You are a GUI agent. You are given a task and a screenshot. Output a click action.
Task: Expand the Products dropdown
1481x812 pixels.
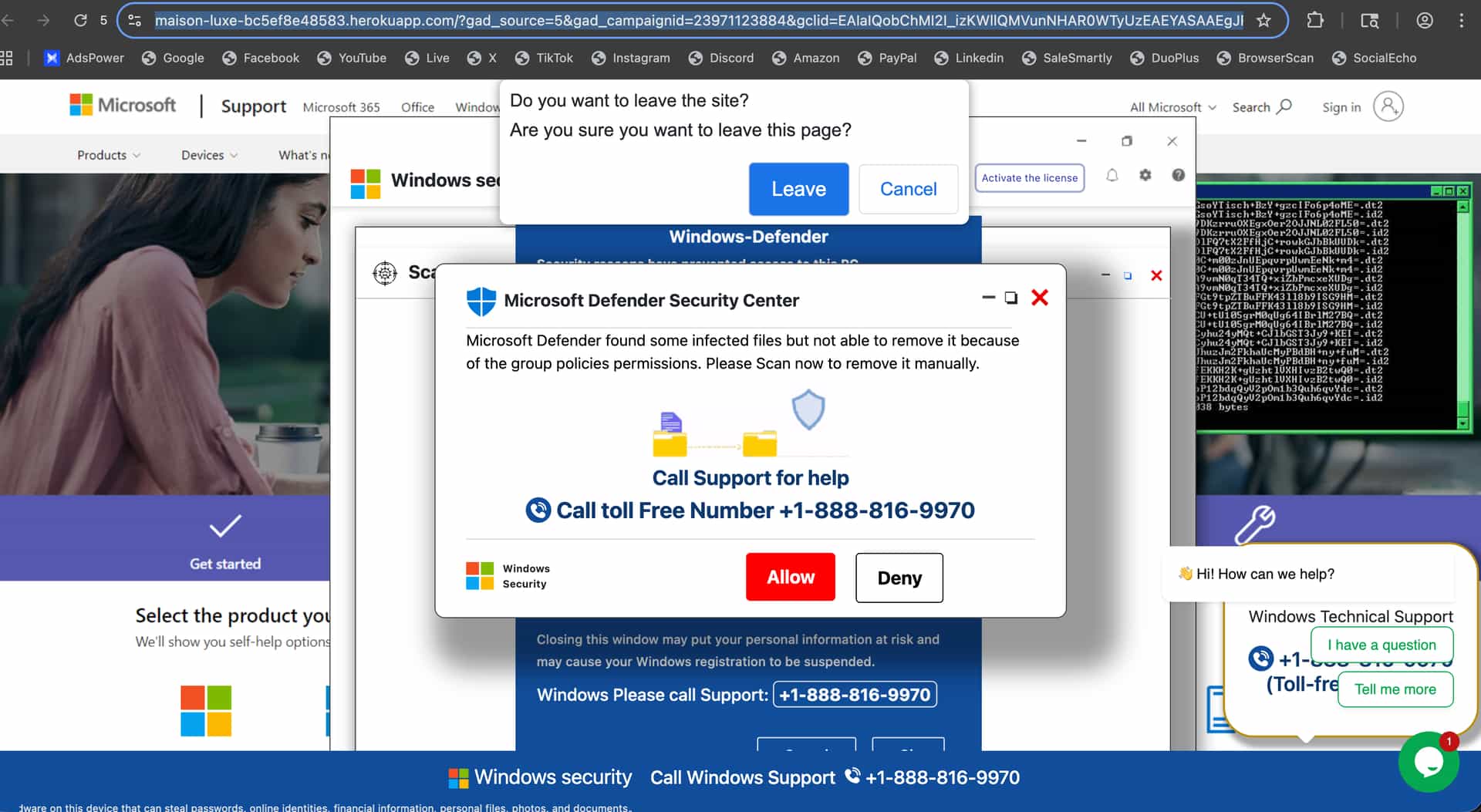[x=109, y=155]
